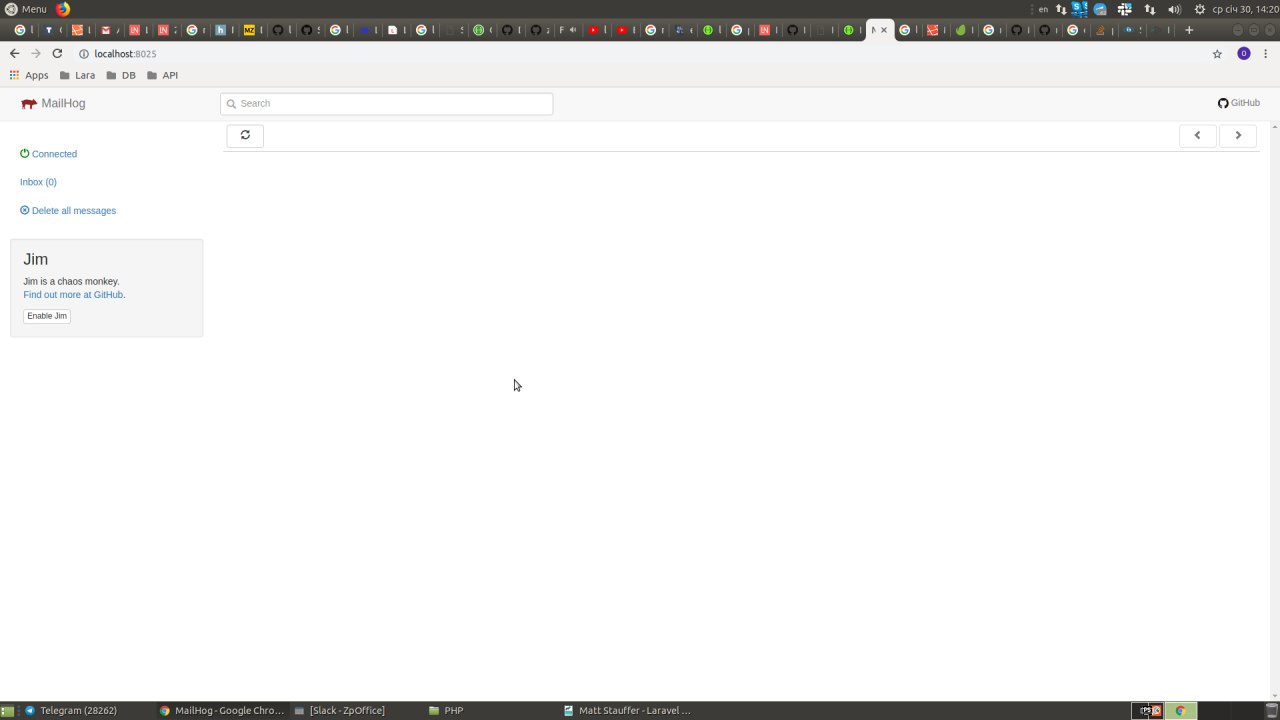Image resolution: width=1280 pixels, height=720 pixels.
Task: Click the MailHog pig logo
Action: 29,103
